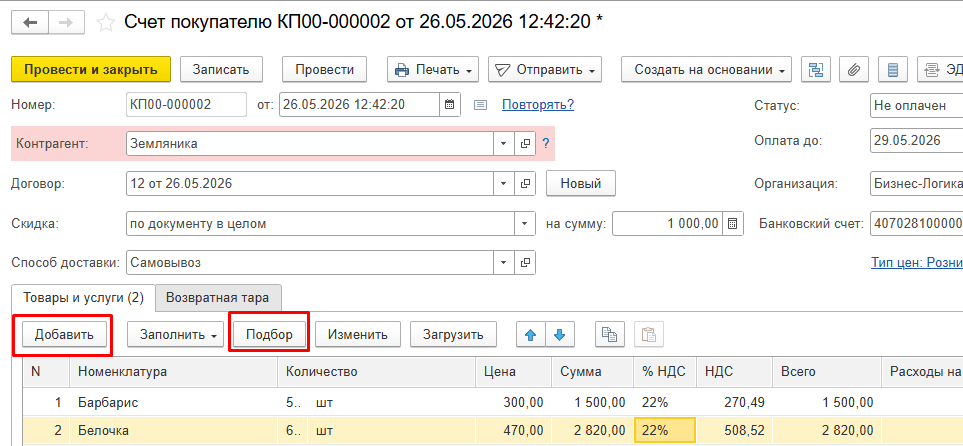Screen dimensions: 963x446
Task: Click the 22% НДС cell in Барбарис row
Action: [x=665, y=403]
